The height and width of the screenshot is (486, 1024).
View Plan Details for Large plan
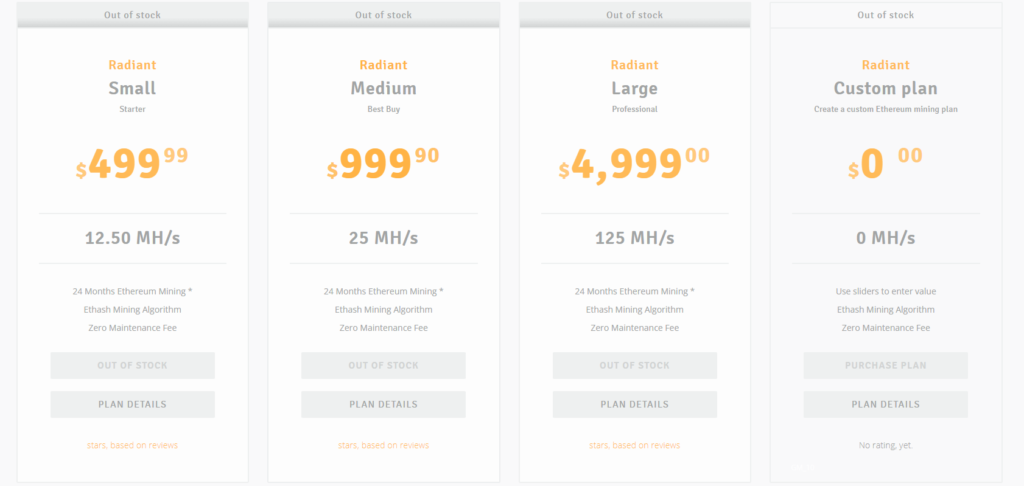635,404
